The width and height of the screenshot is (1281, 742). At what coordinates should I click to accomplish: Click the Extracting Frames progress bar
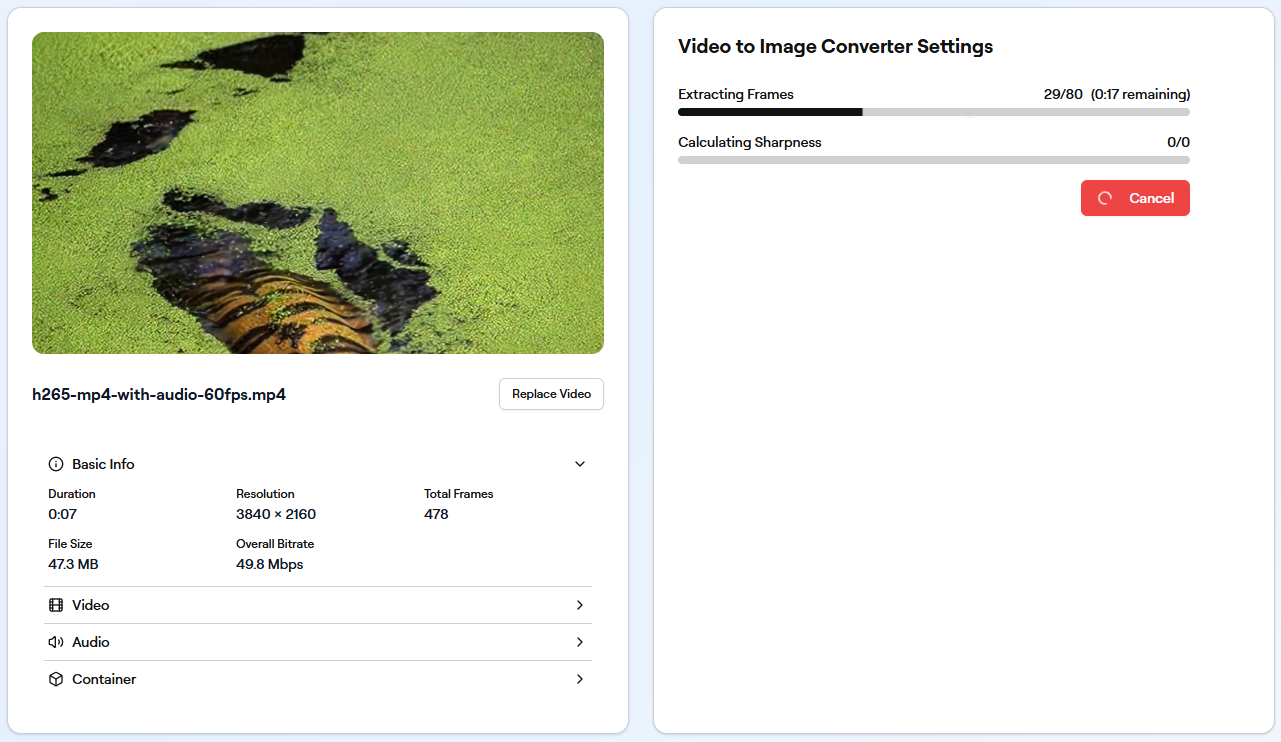933,112
